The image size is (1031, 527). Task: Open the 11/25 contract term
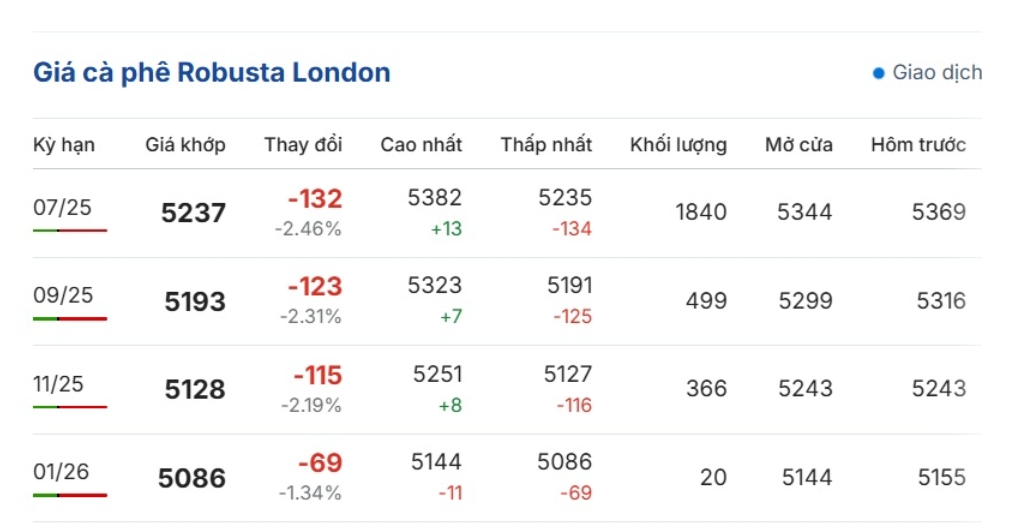pyautogui.click(x=59, y=384)
